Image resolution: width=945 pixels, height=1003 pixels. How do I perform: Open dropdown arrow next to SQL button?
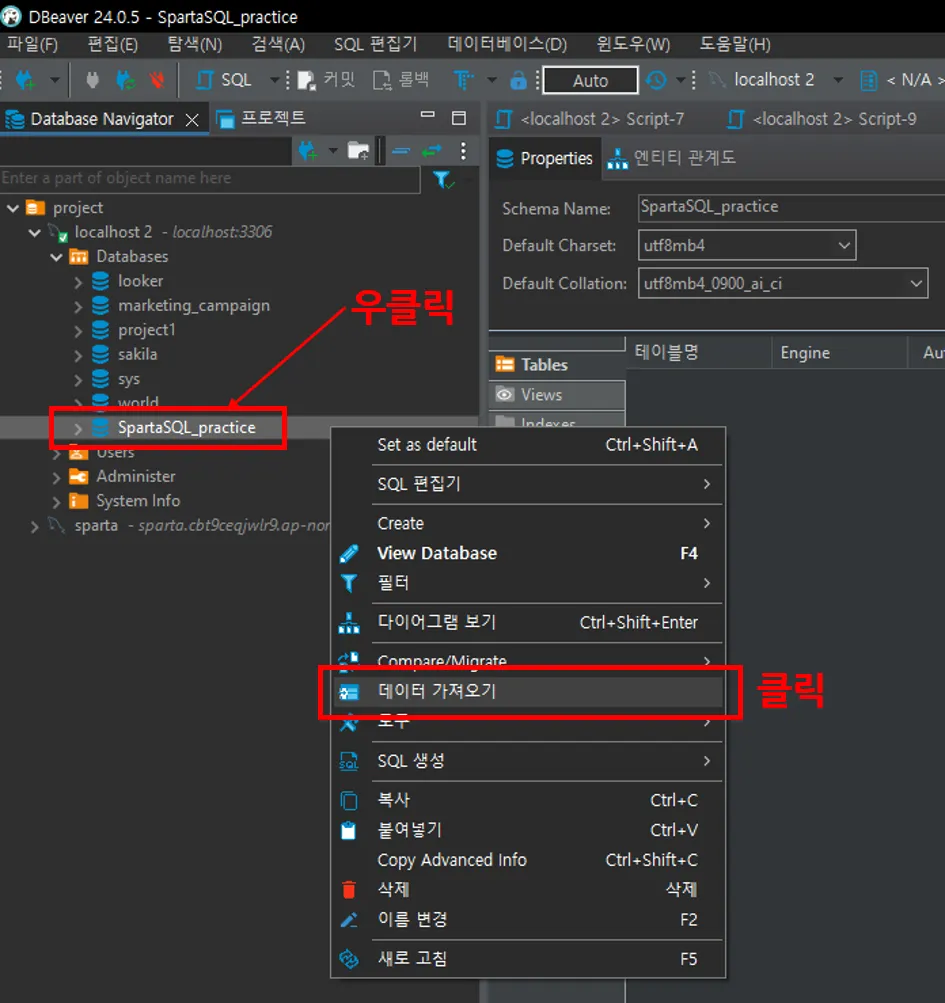click(x=274, y=80)
